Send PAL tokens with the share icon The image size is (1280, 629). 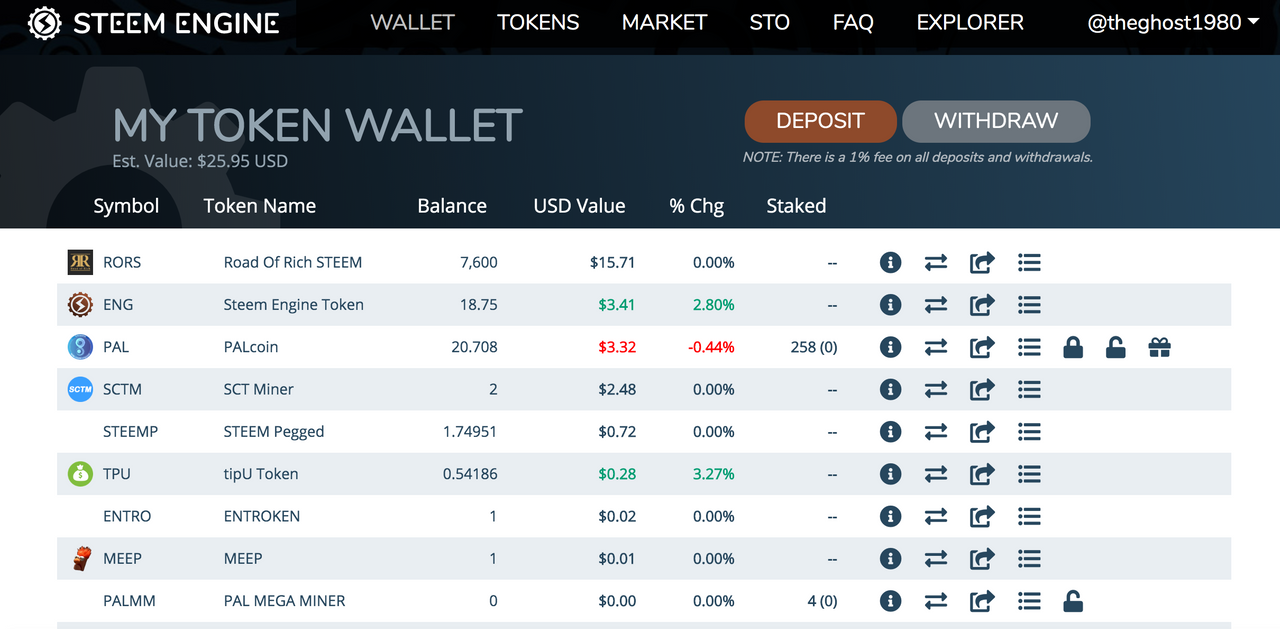coord(982,347)
